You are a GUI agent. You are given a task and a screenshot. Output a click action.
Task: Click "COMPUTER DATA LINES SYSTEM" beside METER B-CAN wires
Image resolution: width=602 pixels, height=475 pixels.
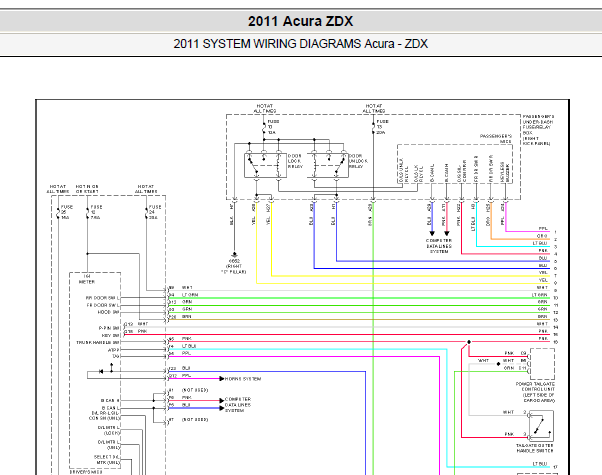click(238, 405)
